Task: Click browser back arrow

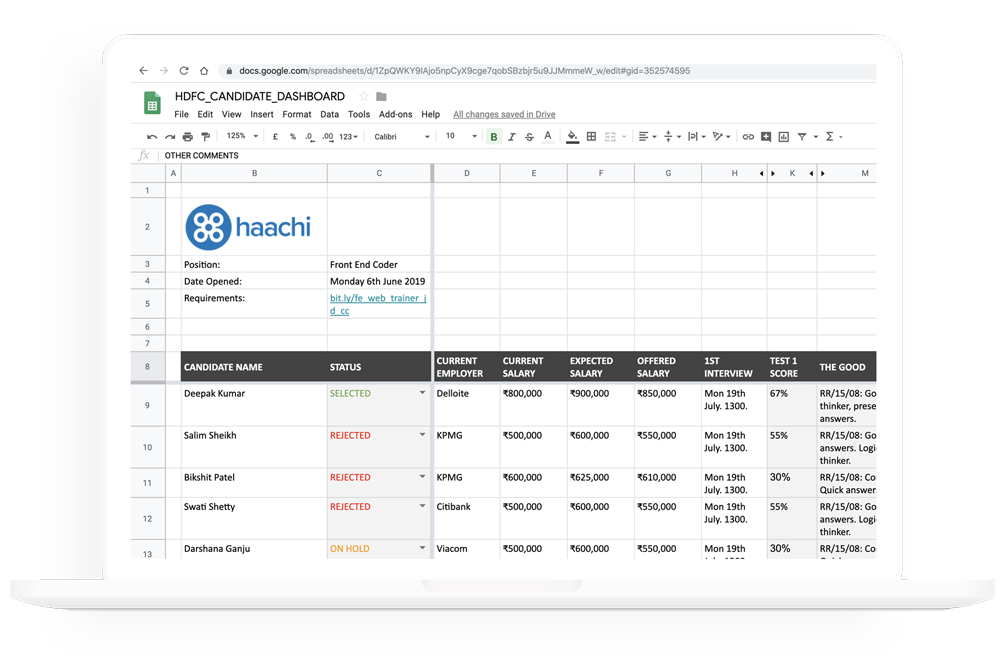Action: [143, 71]
